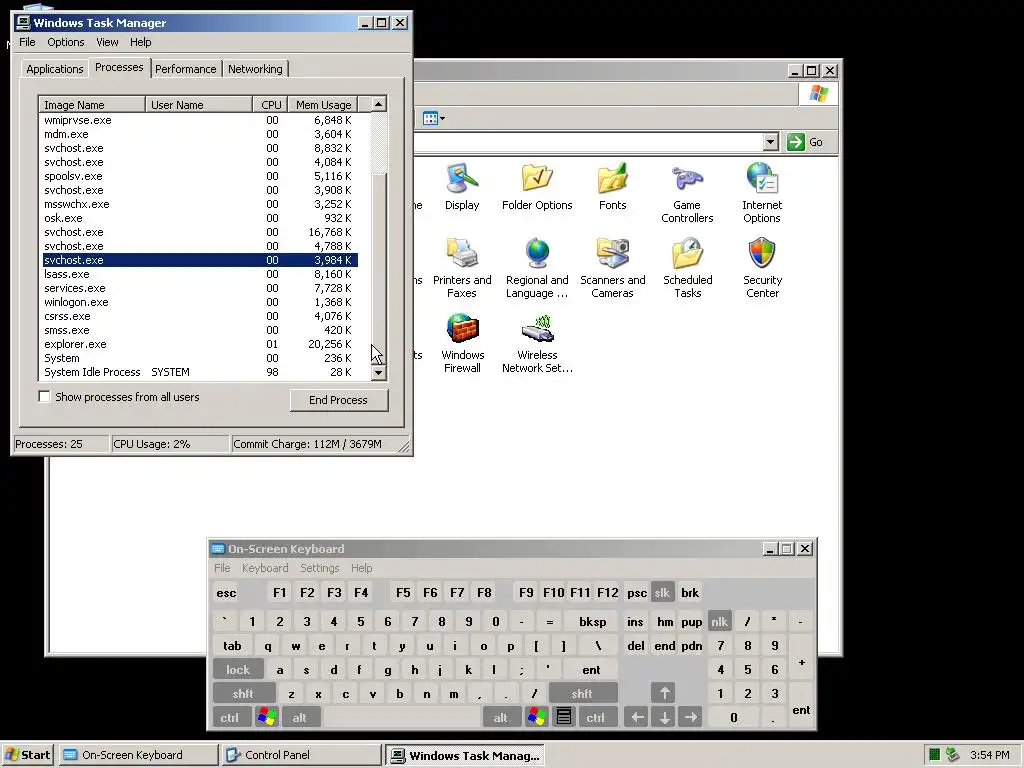Open Security Center icon
Image resolution: width=1024 pixels, height=768 pixels.
761,268
